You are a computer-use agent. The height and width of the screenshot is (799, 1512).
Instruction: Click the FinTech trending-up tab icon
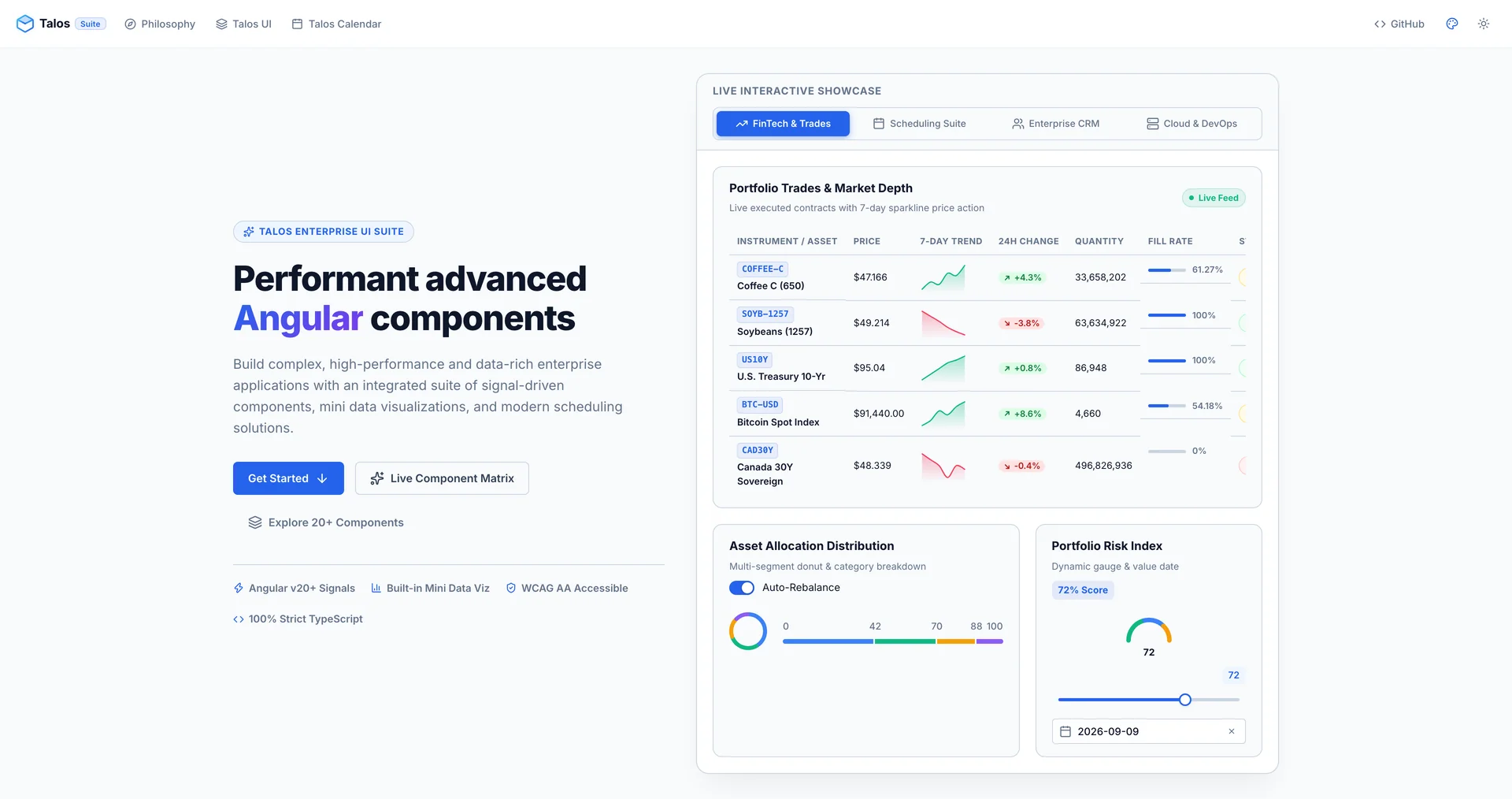(x=742, y=124)
